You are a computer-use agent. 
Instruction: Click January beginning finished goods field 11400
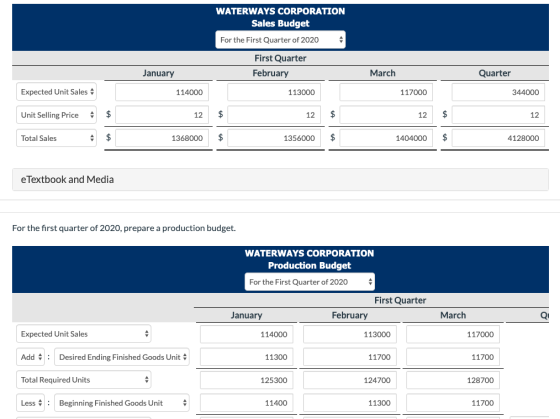point(246,403)
